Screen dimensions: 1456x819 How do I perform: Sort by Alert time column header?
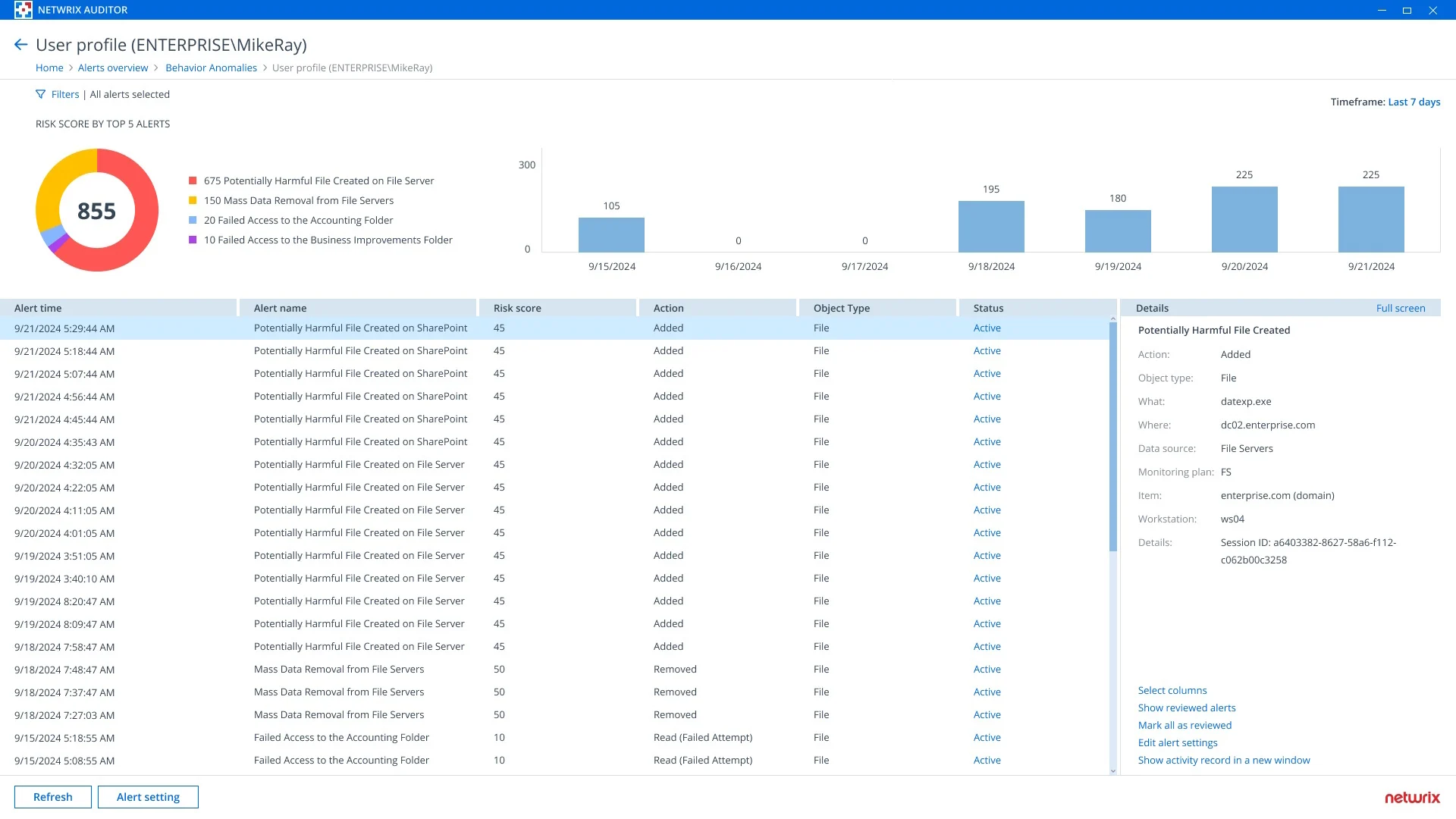(119, 308)
